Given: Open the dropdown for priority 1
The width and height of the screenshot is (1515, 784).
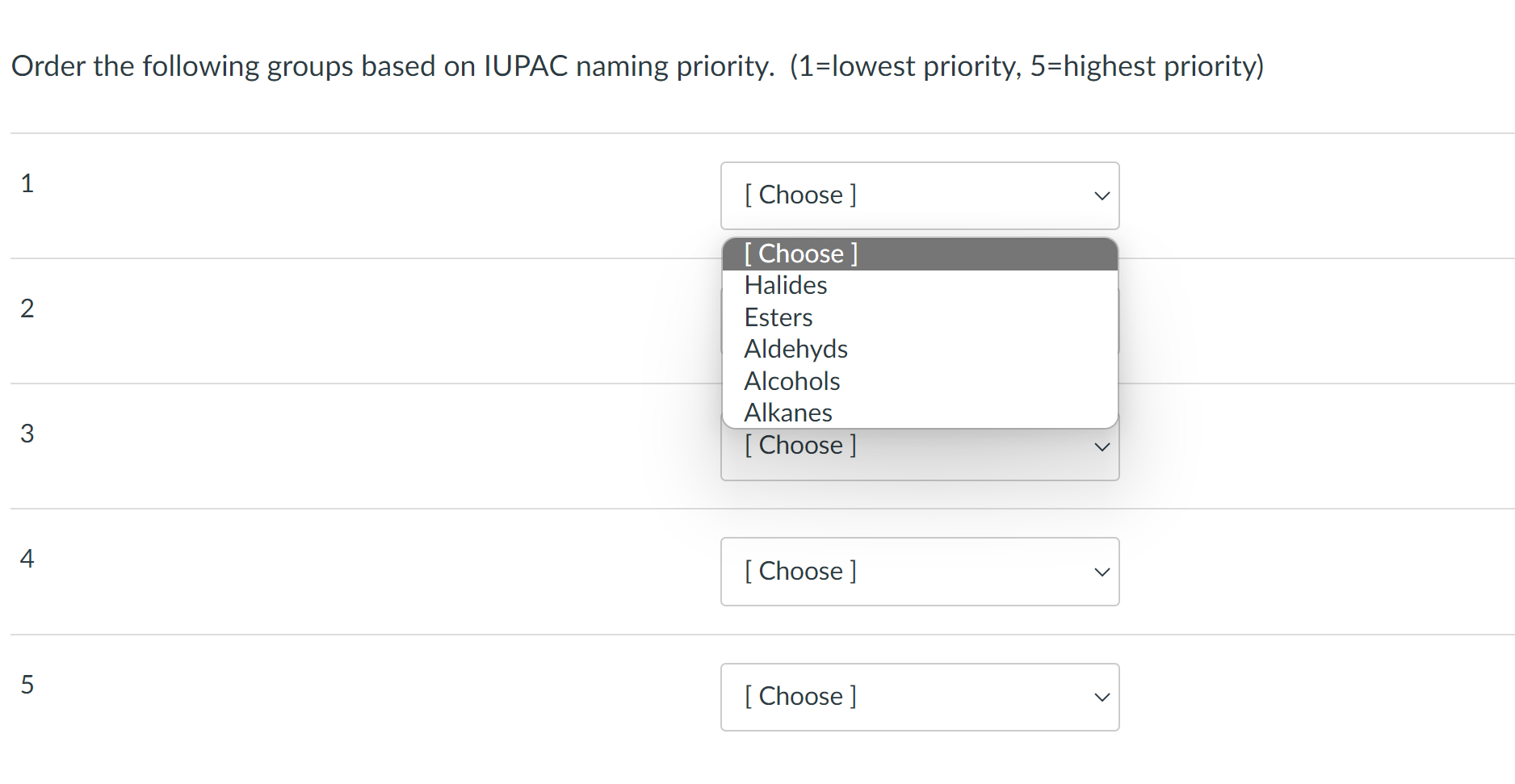Looking at the screenshot, I should pyautogui.click(x=919, y=195).
